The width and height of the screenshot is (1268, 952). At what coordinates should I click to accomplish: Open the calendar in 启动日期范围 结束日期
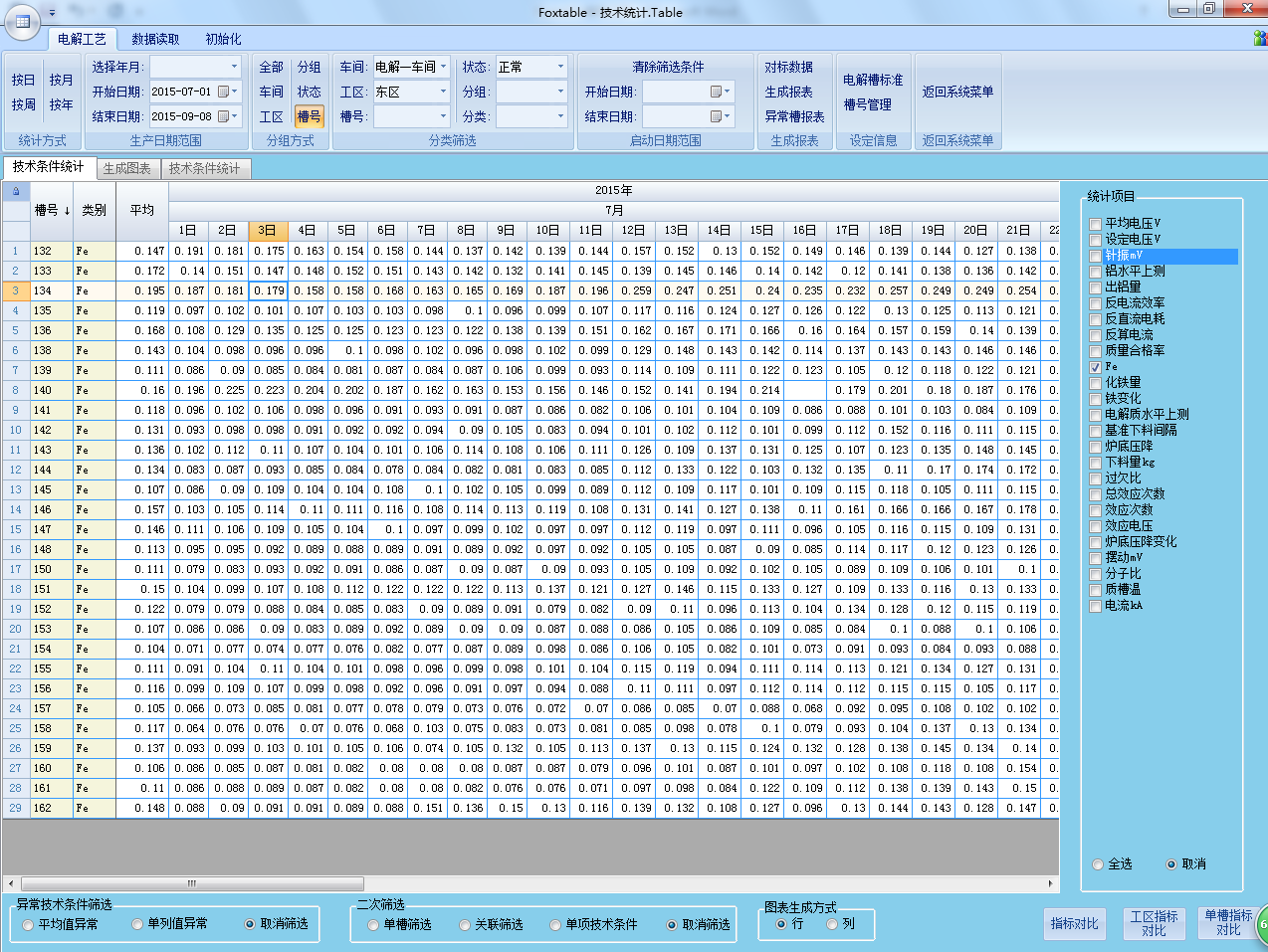tap(721, 116)
